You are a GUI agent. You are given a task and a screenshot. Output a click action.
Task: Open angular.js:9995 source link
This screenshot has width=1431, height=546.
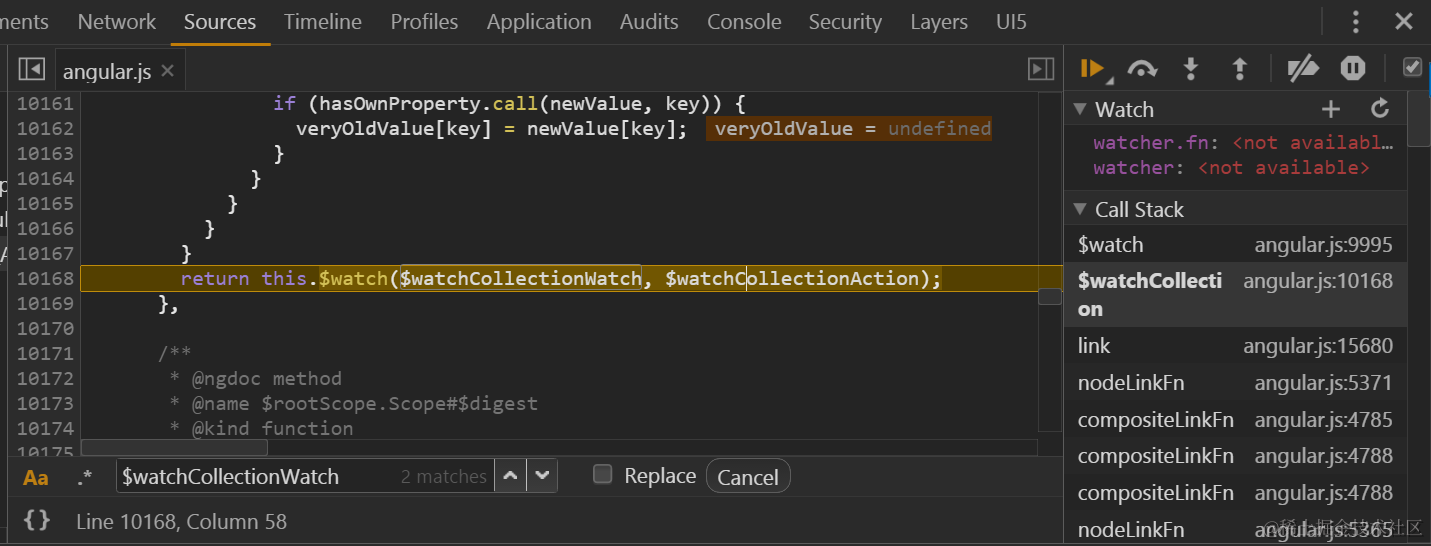1323,245
